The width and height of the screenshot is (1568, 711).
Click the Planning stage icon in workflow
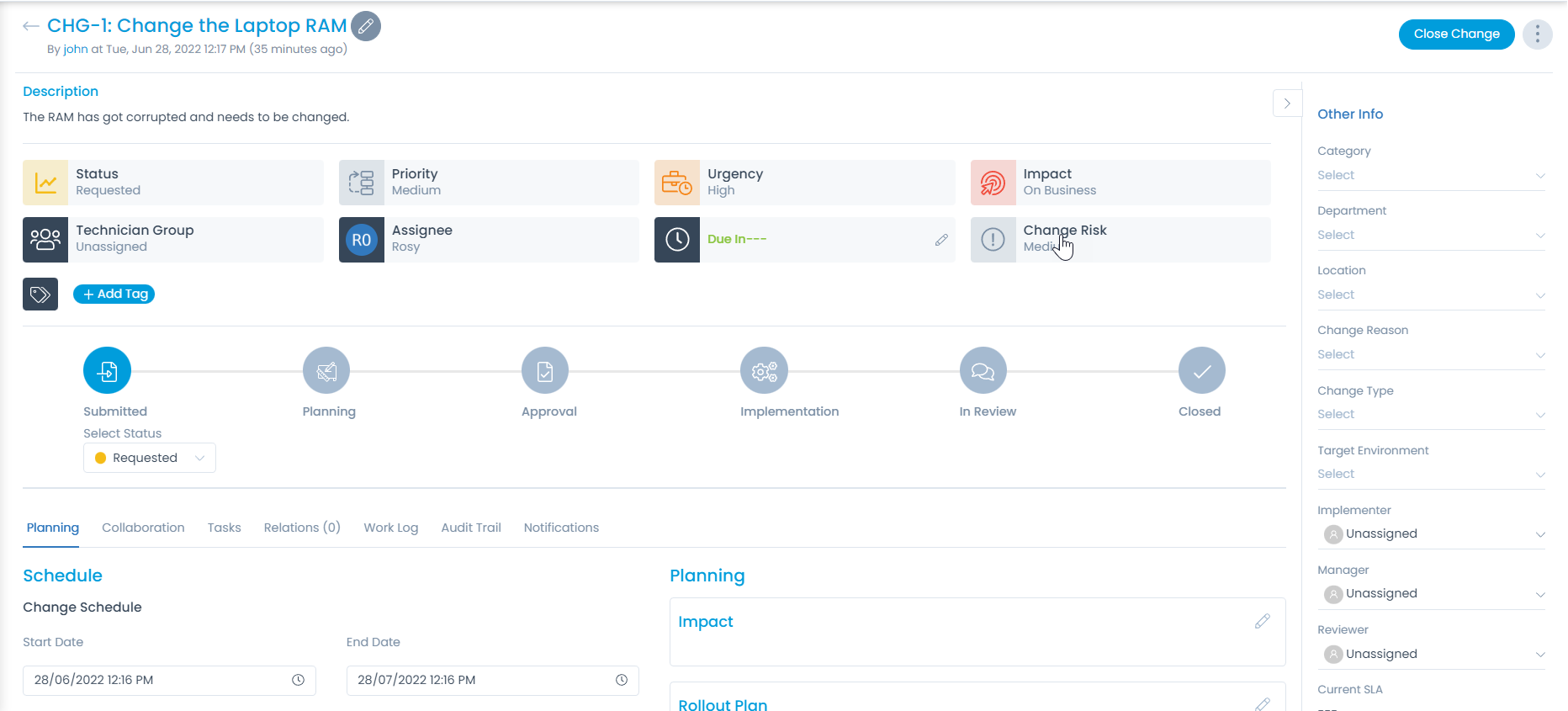pyautogui.click(x=326, y=371)
